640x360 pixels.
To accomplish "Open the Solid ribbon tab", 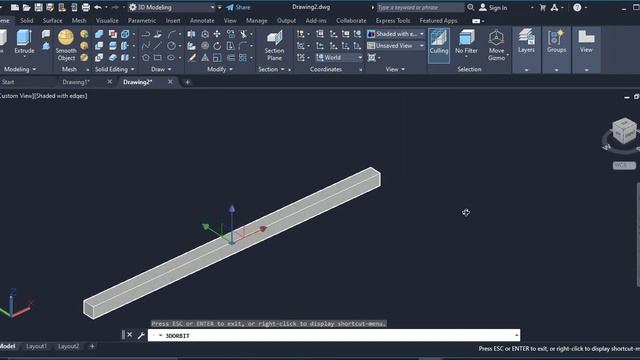I will coord(27,20).
